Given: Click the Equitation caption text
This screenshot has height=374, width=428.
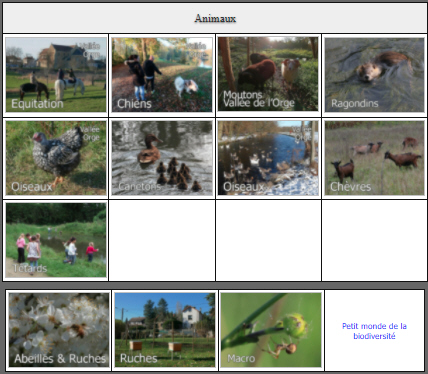Looking at the screenshot, I should [37, 104].
